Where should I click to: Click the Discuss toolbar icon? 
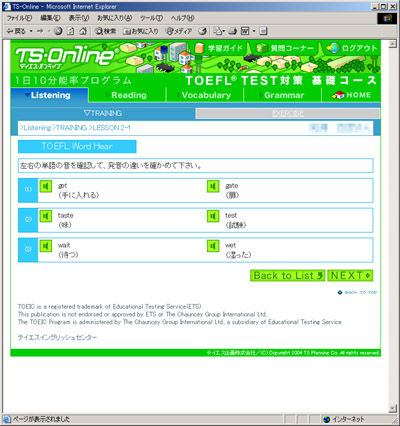coord(263,31)
